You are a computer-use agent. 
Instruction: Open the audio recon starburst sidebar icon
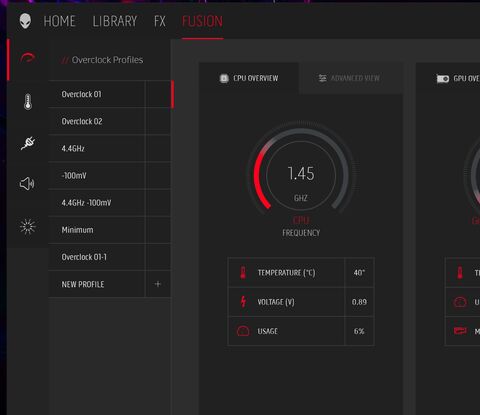[x=27, y=227]
